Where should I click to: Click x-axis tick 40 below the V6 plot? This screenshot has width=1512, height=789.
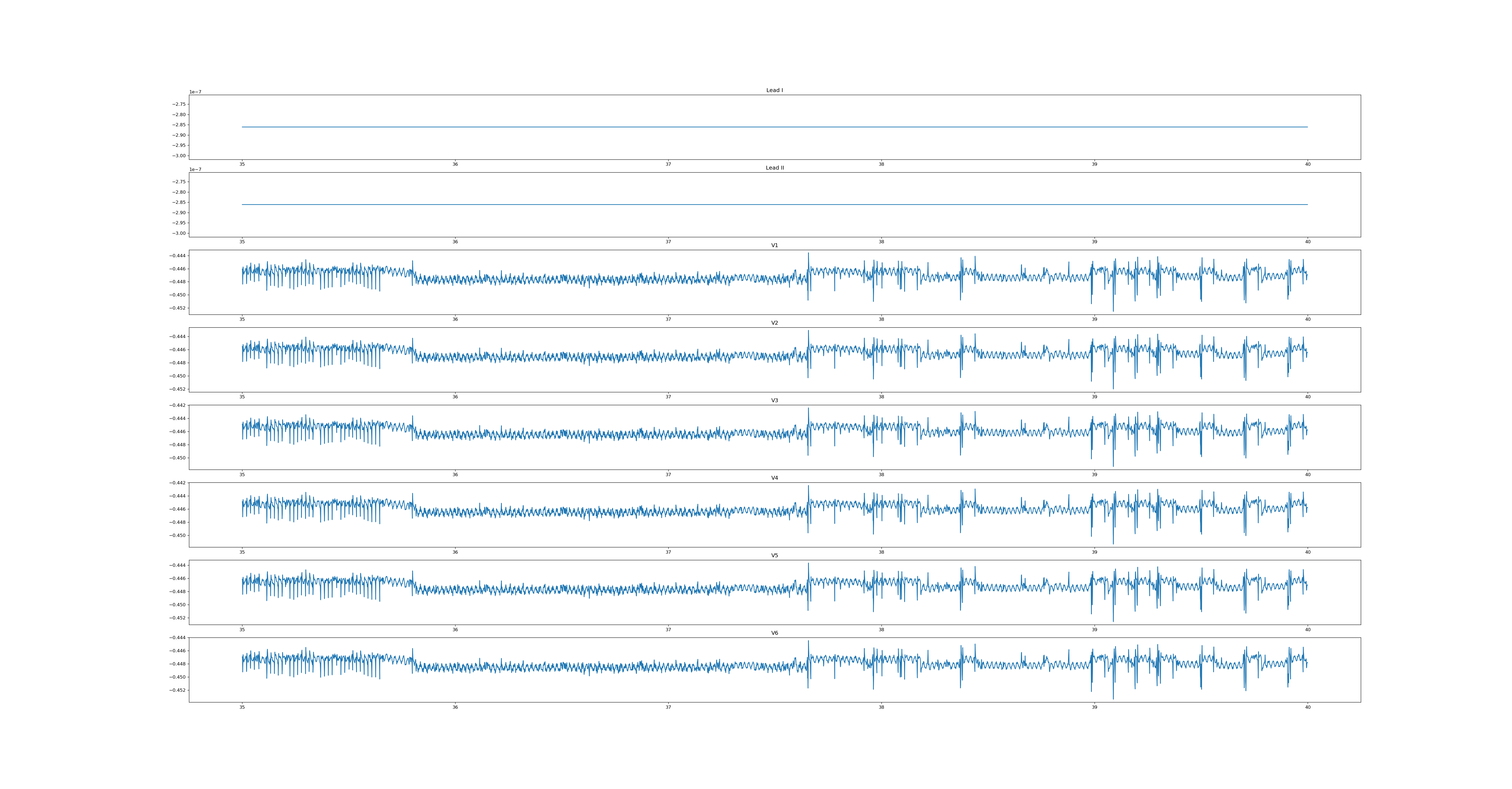(x=1307, y=707)
